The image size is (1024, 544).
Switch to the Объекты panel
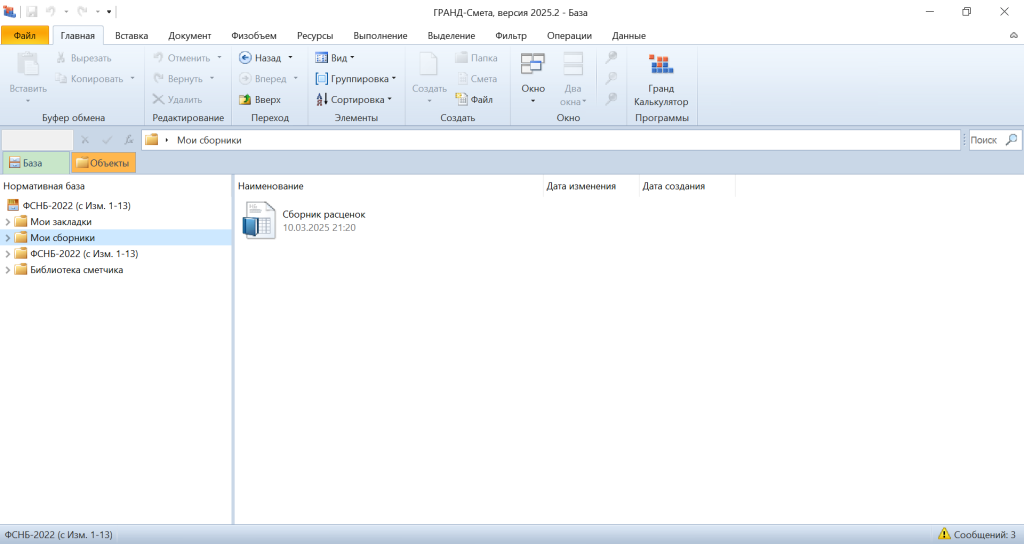click(x=103, y=163)
